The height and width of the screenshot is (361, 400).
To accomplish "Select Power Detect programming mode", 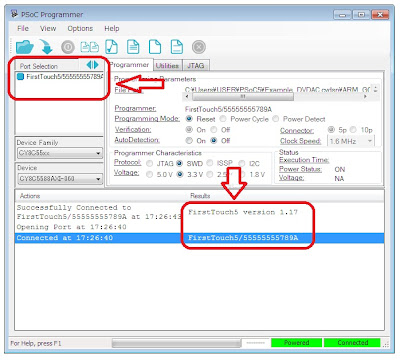I will pyautogui.click(x=276, y=119).
